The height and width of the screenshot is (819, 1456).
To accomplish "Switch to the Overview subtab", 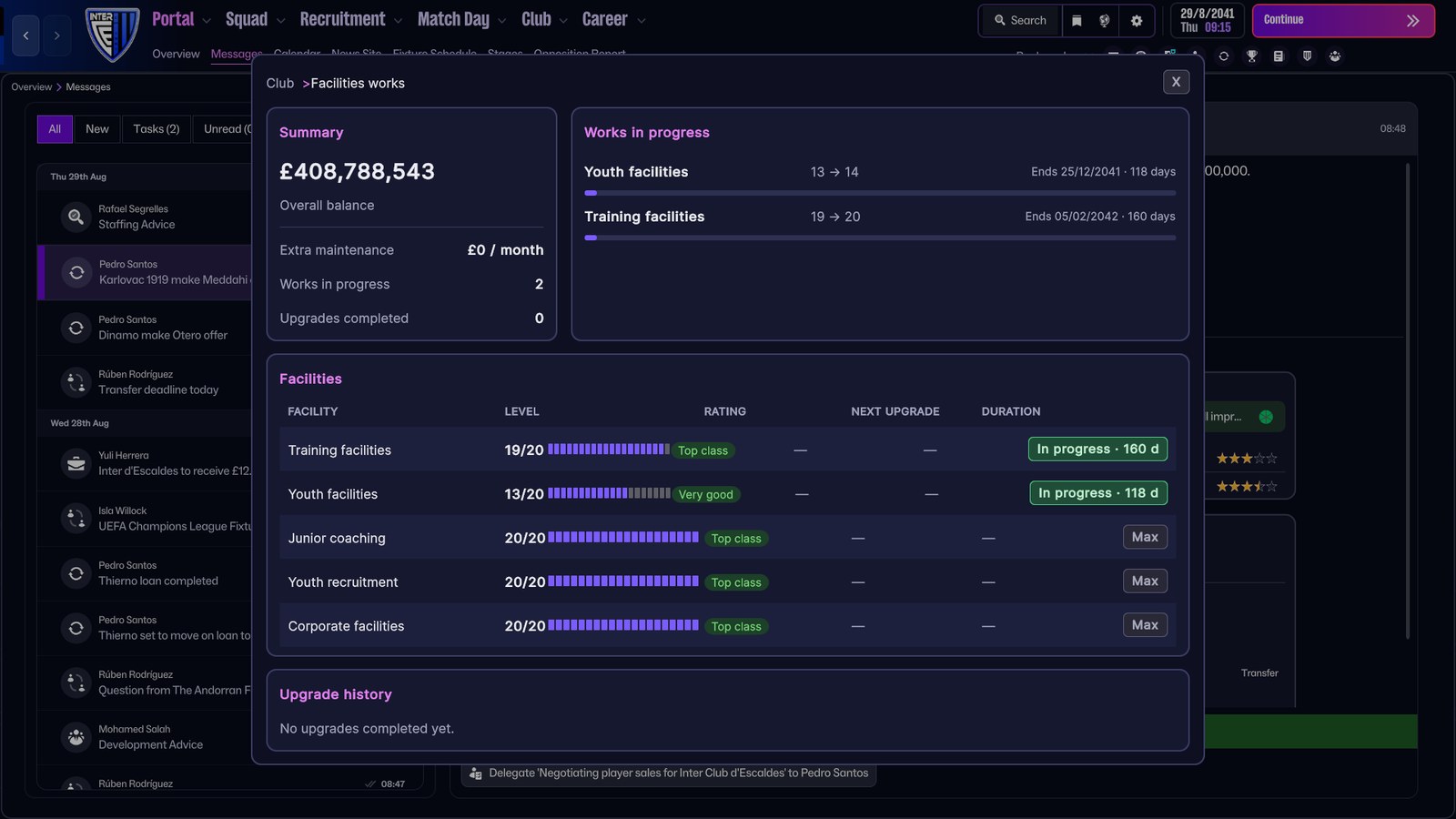I will (176, 54).
